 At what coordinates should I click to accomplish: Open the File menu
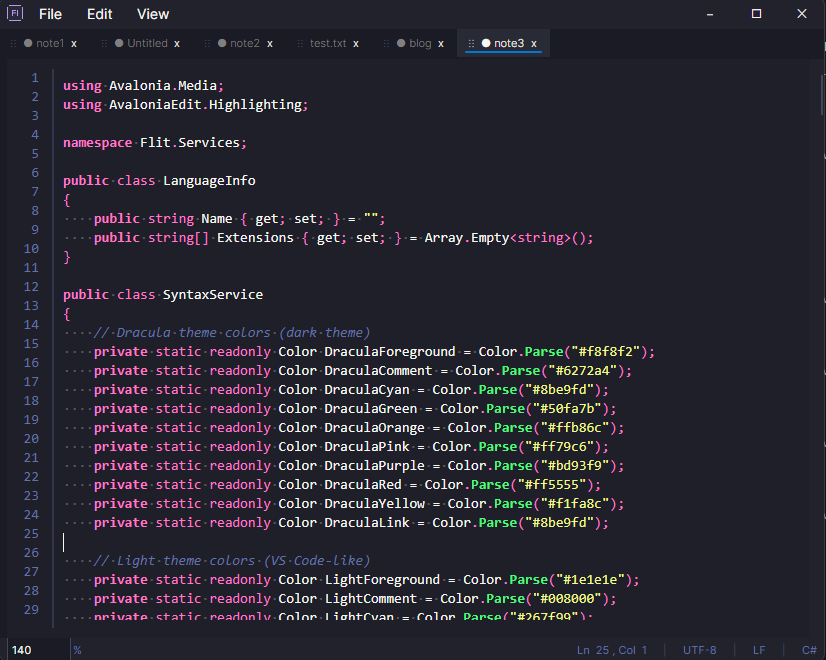click(50, 14)
